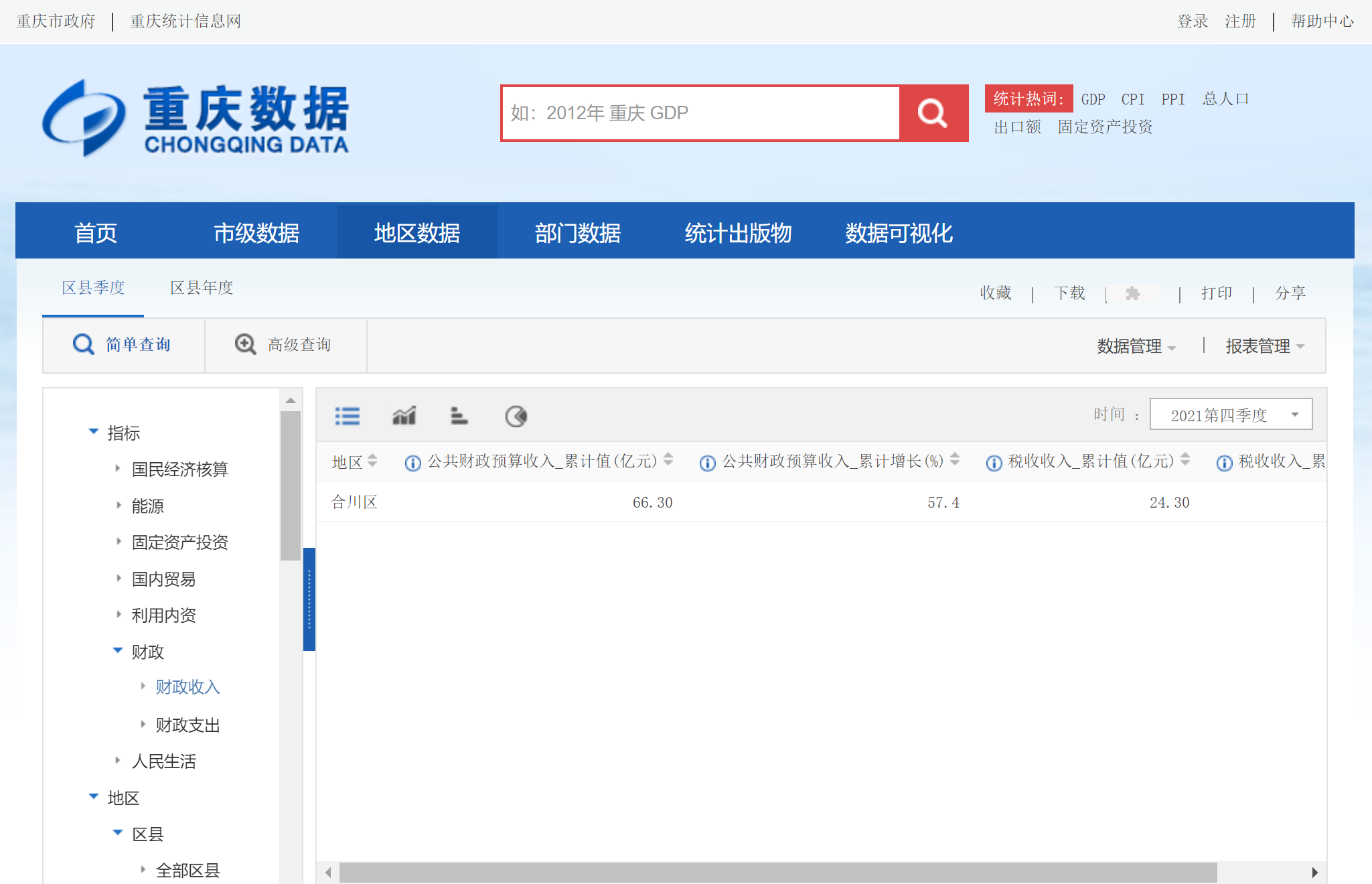1372x884 pixels.
Task: Switch to line-bar chart view icon
Action: (x=404, y=416)
